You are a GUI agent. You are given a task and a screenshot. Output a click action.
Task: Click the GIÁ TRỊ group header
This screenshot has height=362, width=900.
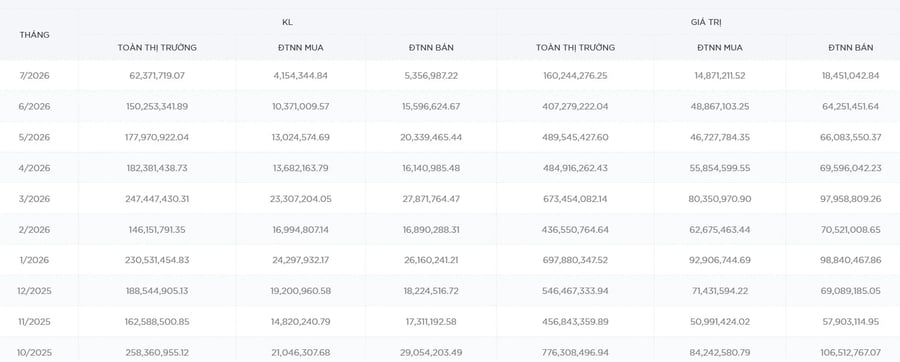click(x=706, y=22)
